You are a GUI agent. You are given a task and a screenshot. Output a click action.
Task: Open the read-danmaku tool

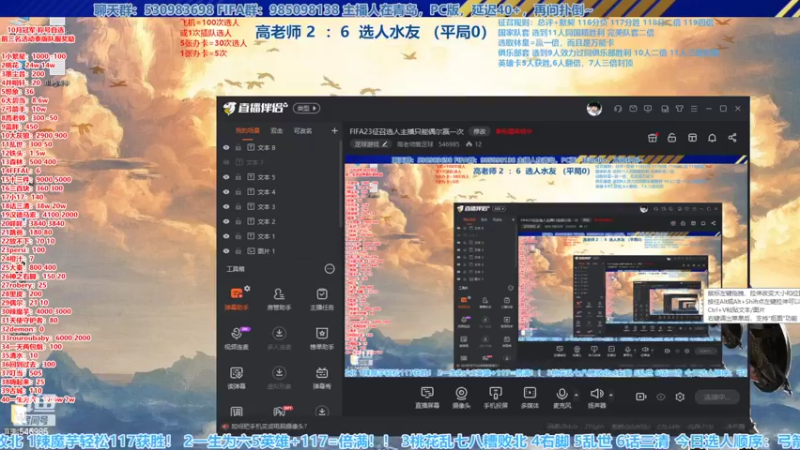[236, 378]
